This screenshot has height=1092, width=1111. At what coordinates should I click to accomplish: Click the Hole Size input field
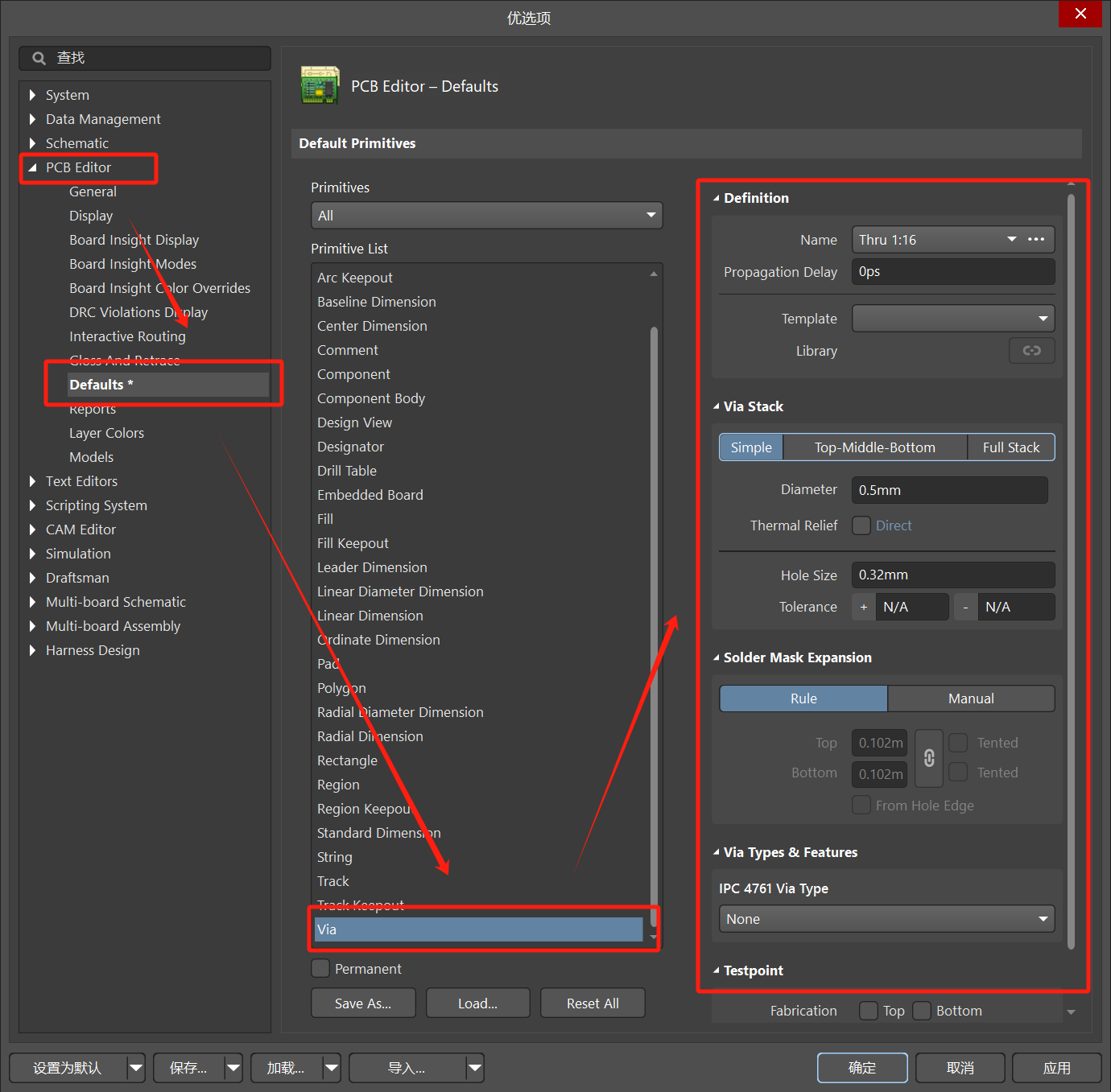pos(952,575)
